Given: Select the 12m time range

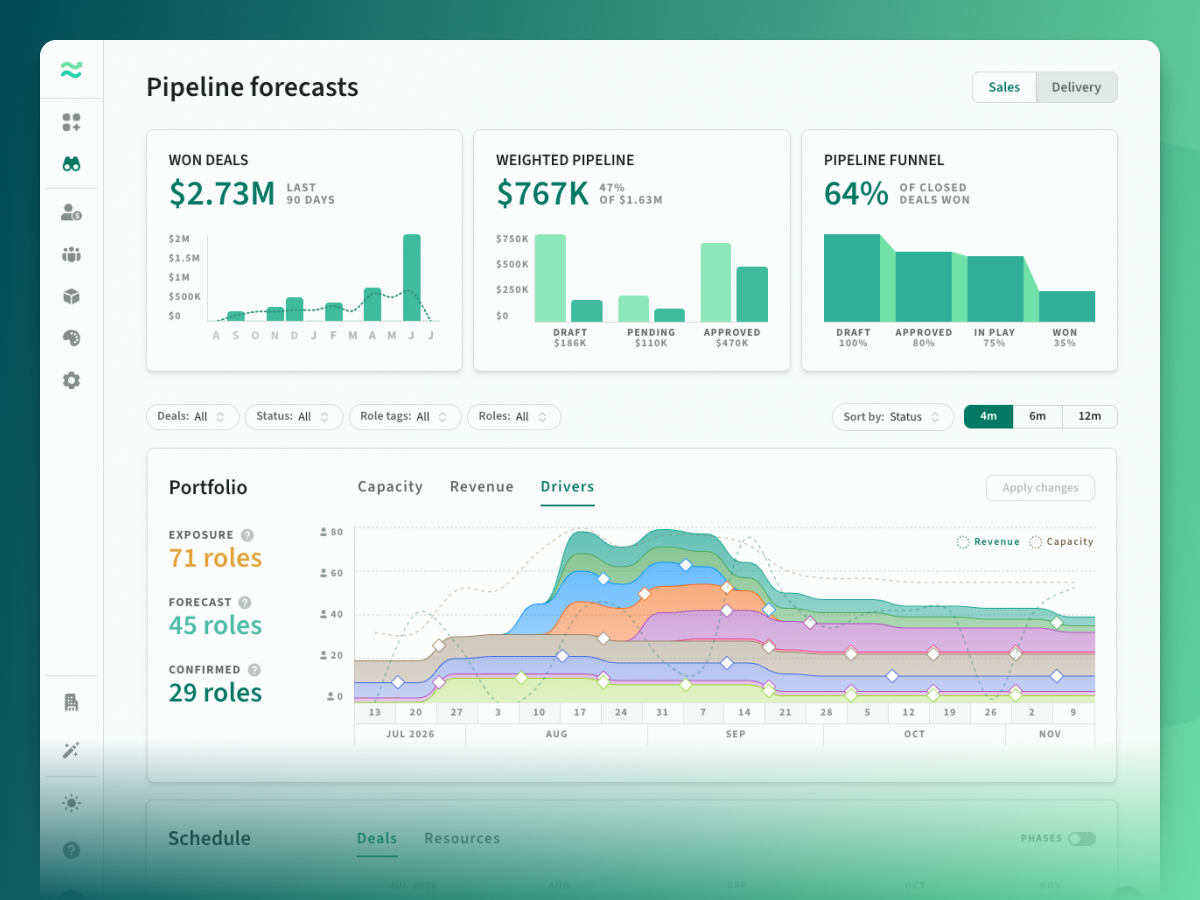Looking at the screenshot, I should coord(1089,417).
